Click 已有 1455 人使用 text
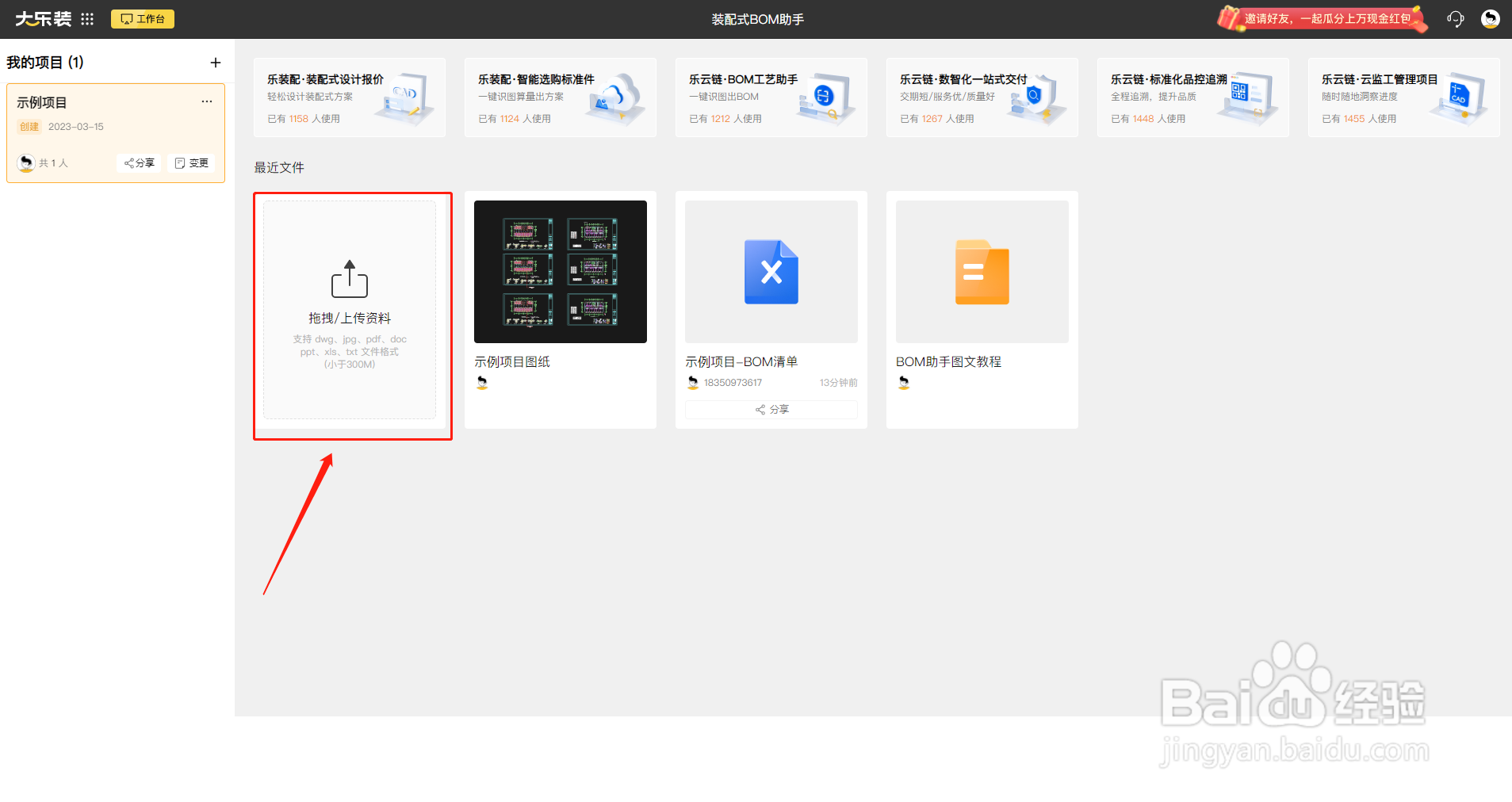Image resolution: width=1512 pixels, height=802 pixels. tap(1359, 119)
